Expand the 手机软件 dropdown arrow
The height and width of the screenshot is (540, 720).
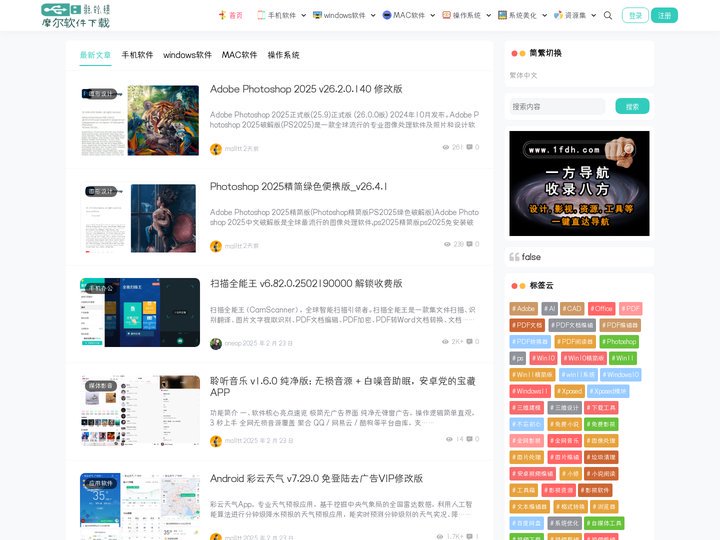click(x=304, y=16)
